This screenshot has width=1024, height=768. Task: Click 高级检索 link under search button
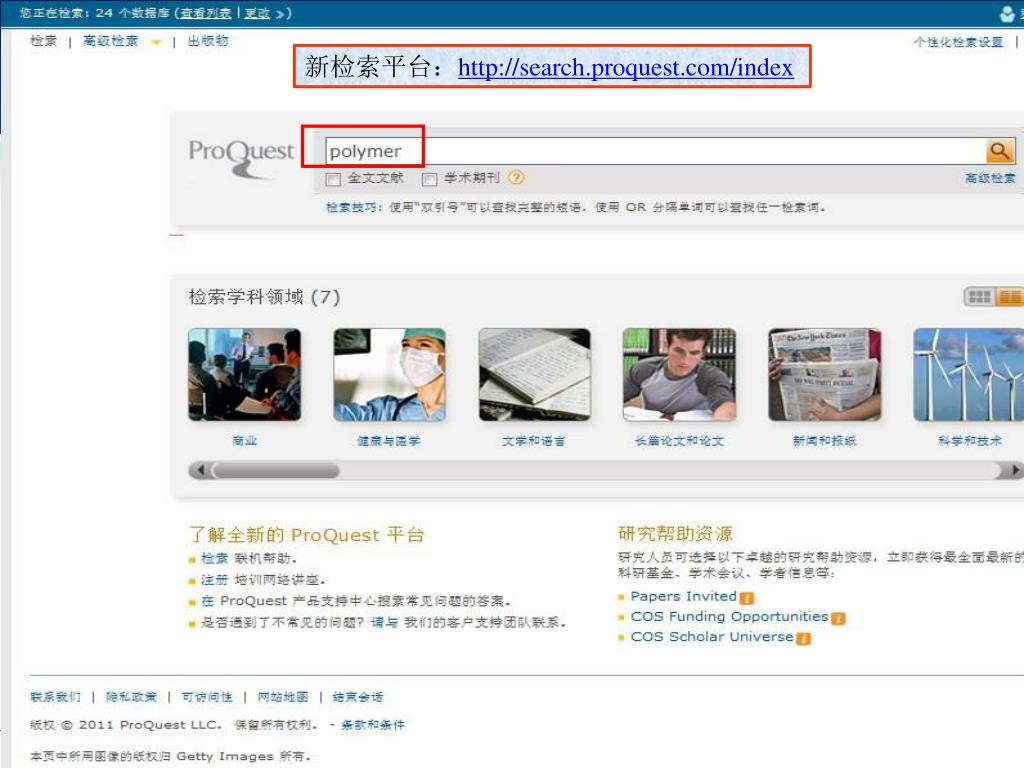990,178
